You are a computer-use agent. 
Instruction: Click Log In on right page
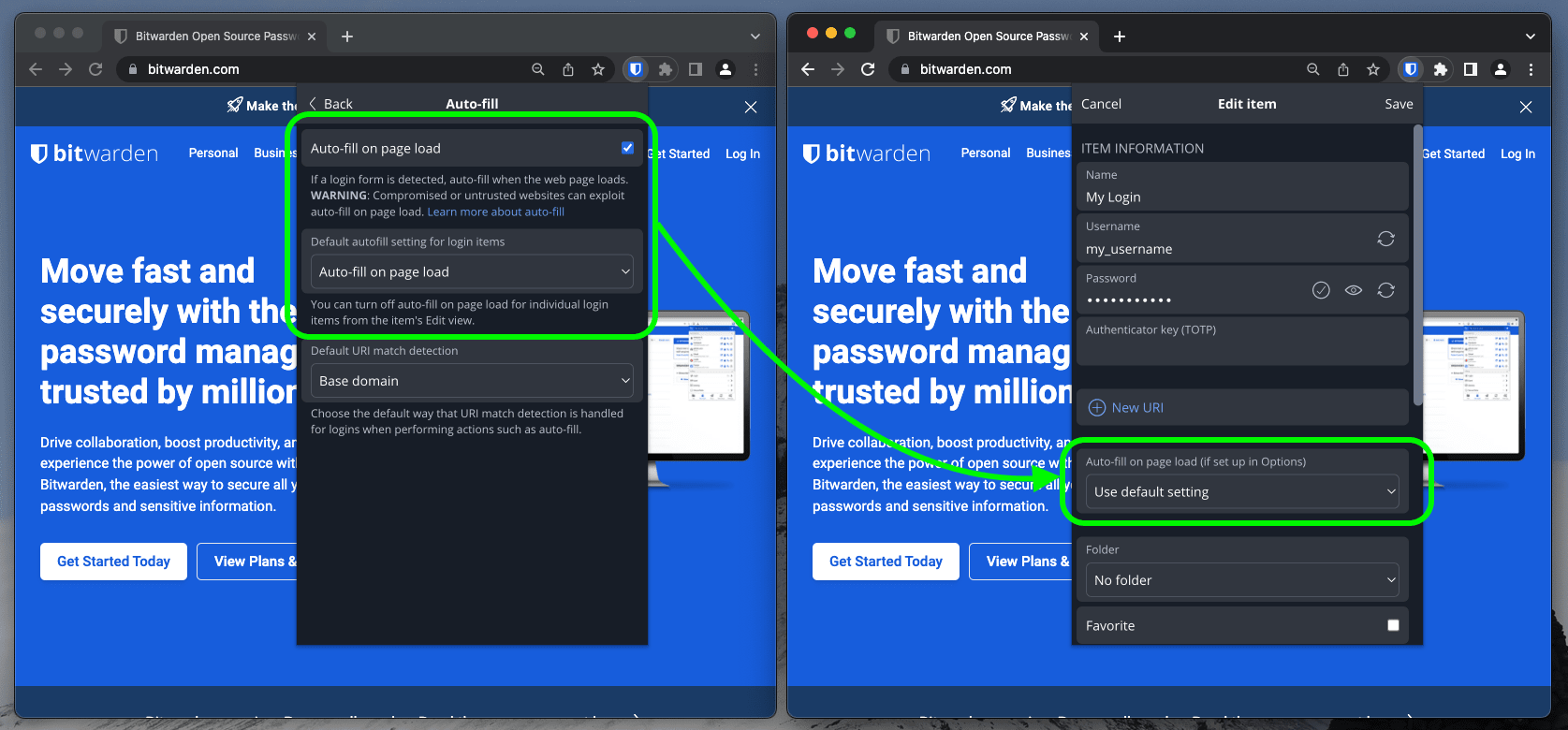[1517, 153]
